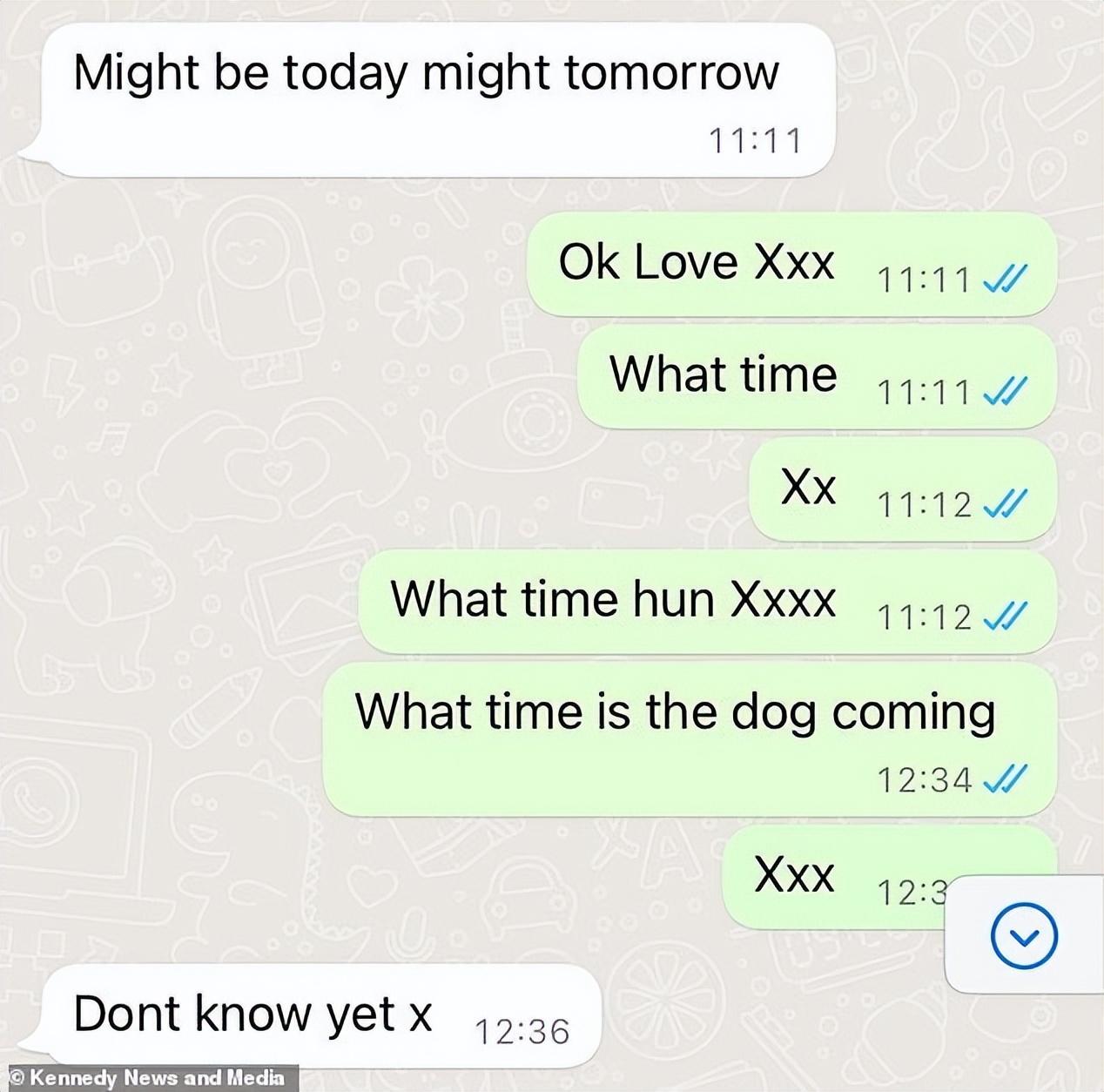
Task: Click read ticks on 'What time hun Xxxx'
Action: point(1005,616)
